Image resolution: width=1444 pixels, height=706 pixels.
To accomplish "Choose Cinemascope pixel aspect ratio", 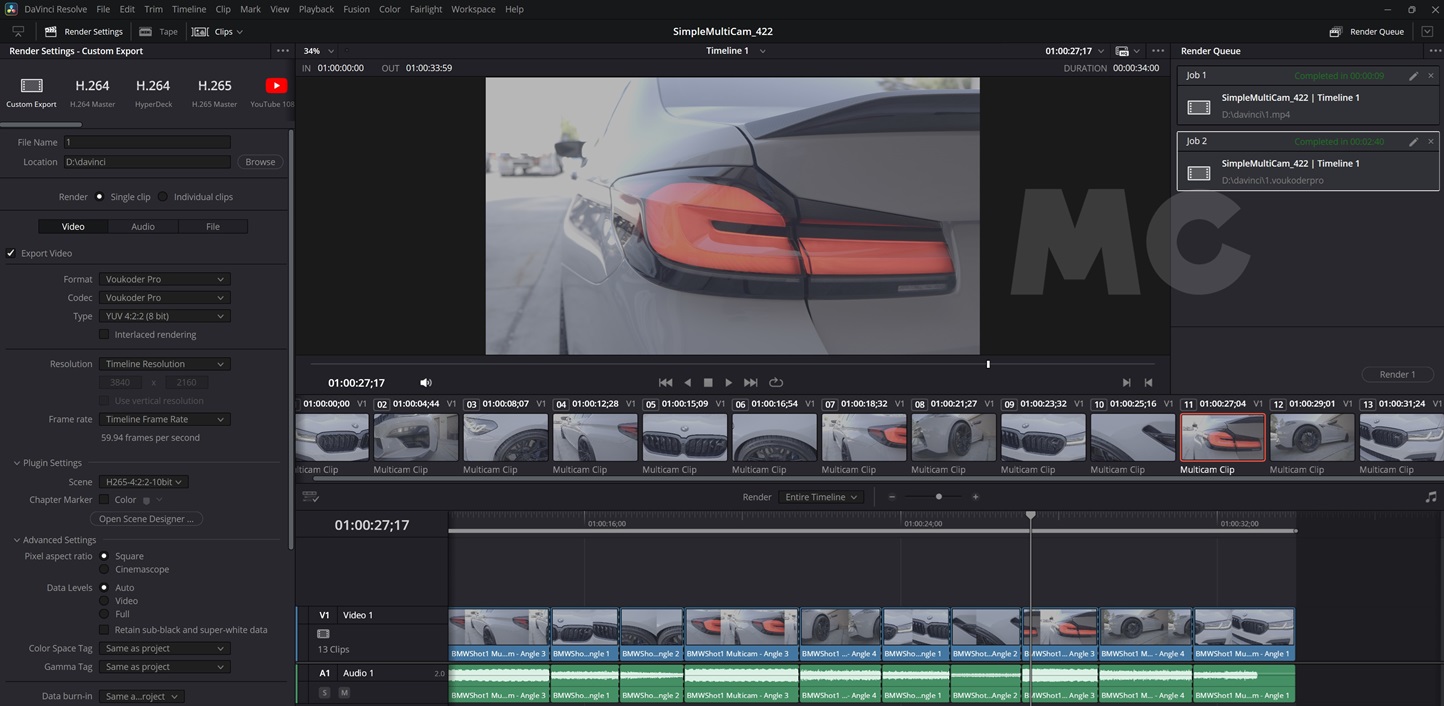I will pos(104,570).
